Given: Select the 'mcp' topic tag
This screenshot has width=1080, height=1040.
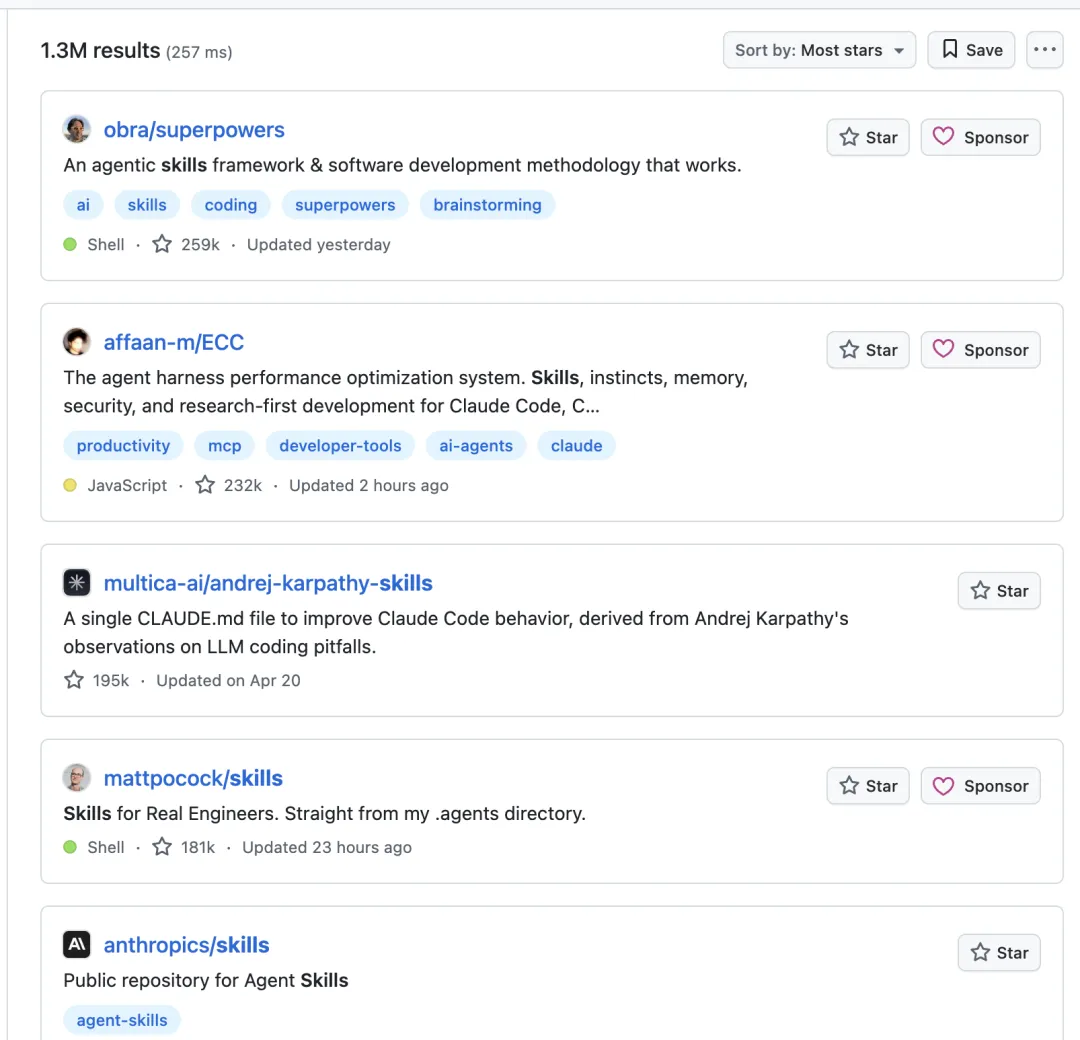Looking at the screenshot, I should (225, 446).
